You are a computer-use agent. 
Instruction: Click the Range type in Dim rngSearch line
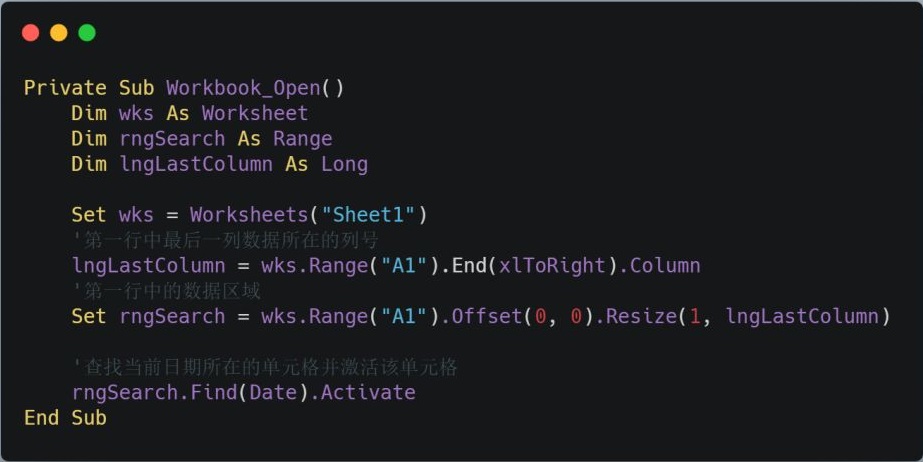coord(303,139)
